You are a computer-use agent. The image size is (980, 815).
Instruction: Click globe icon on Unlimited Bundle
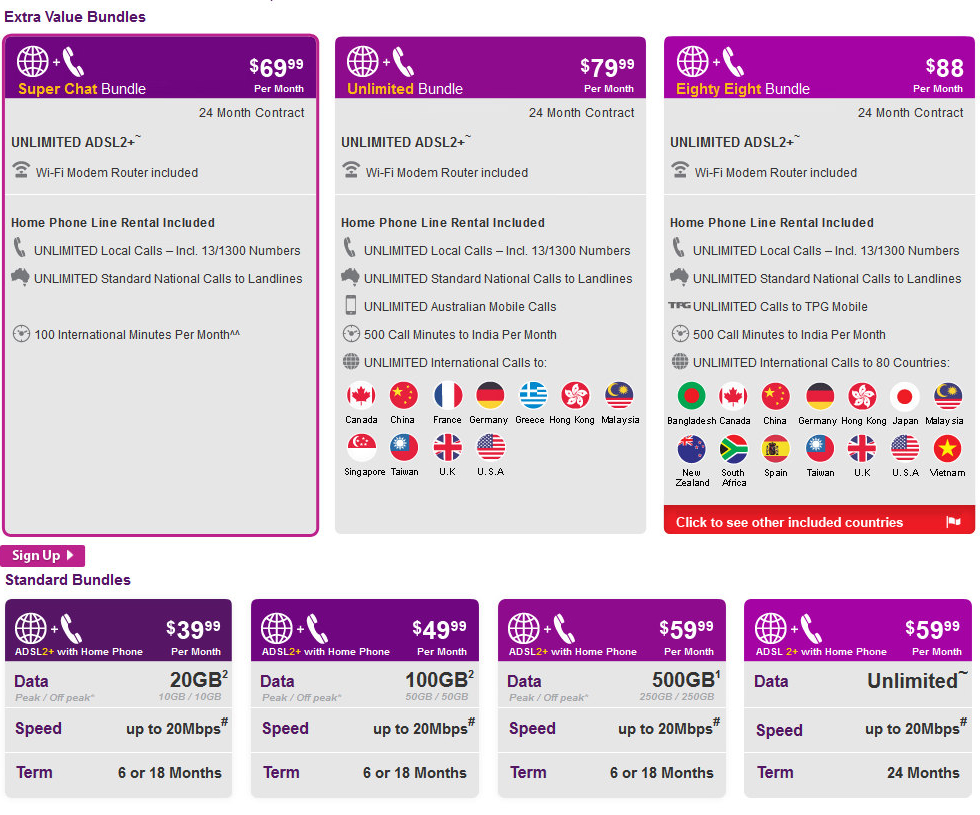point(362,62)
